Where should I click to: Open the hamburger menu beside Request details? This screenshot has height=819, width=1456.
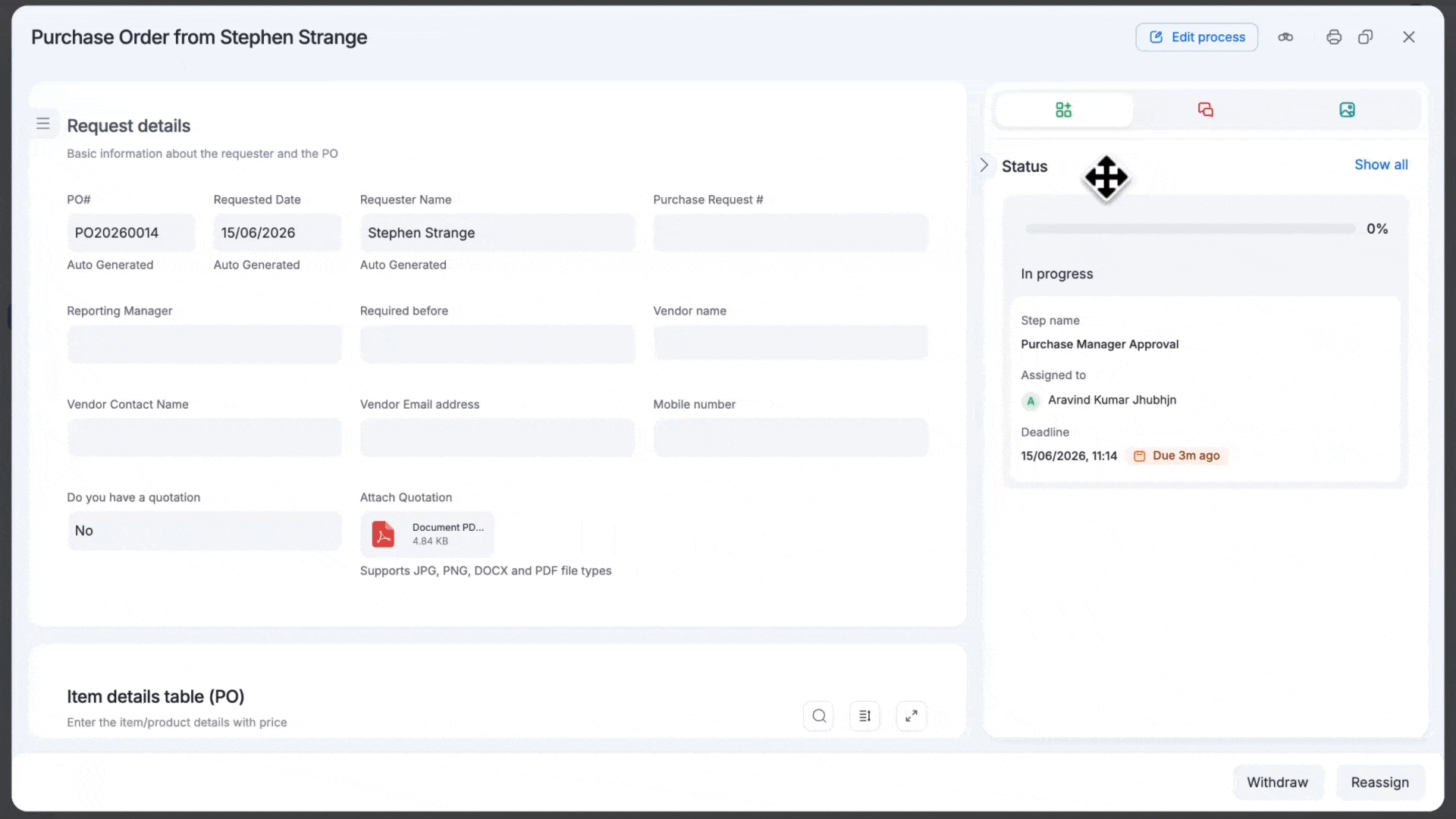[43, 124]
